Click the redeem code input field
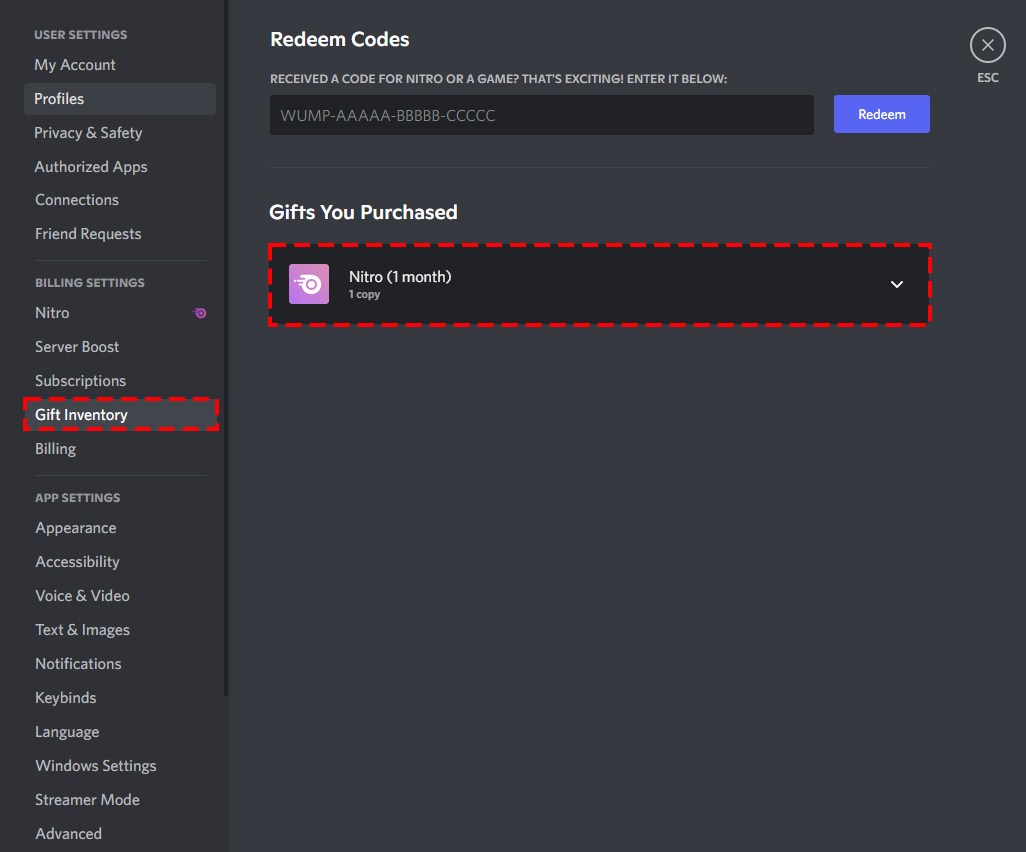The height and width of the screenshot is (852, 1026). point(541,115)
